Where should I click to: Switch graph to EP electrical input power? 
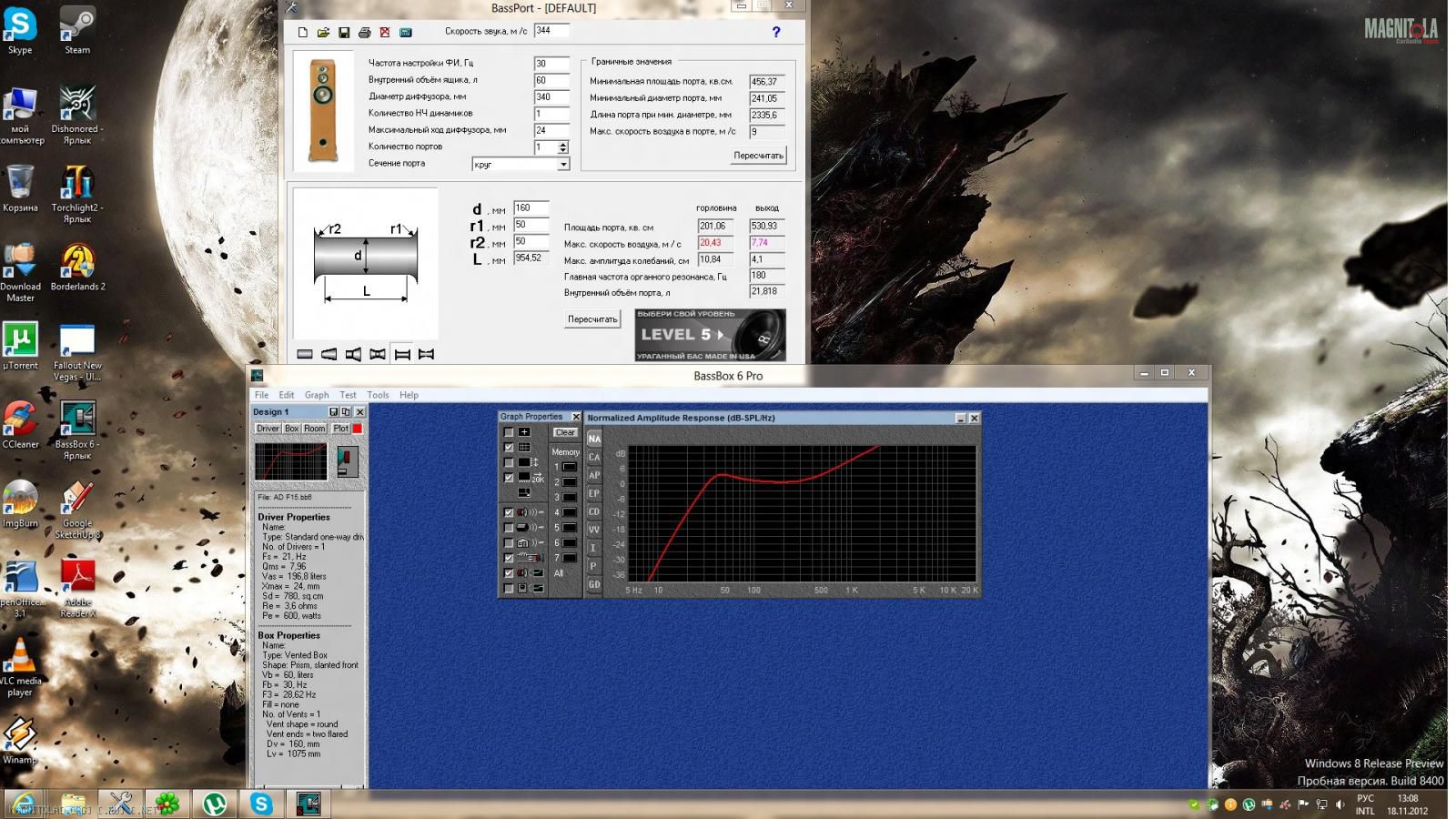pos(594,493)
